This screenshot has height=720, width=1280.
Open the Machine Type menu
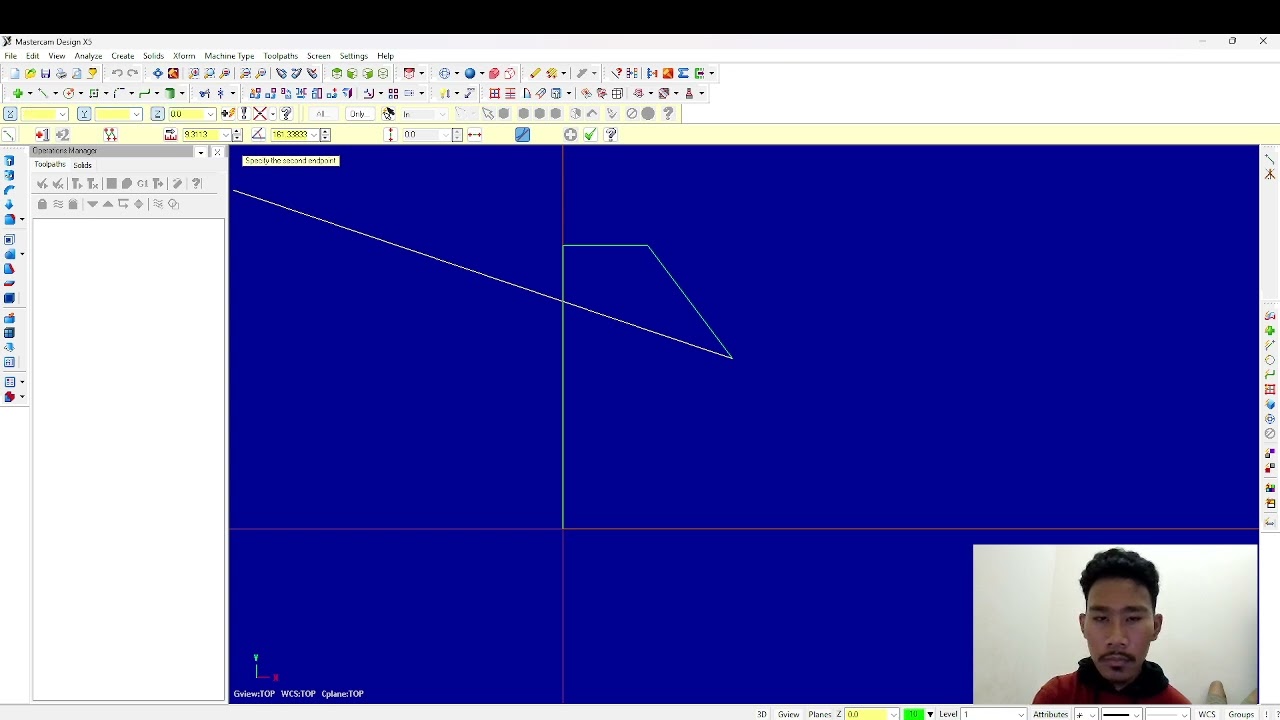click(229, 56)
